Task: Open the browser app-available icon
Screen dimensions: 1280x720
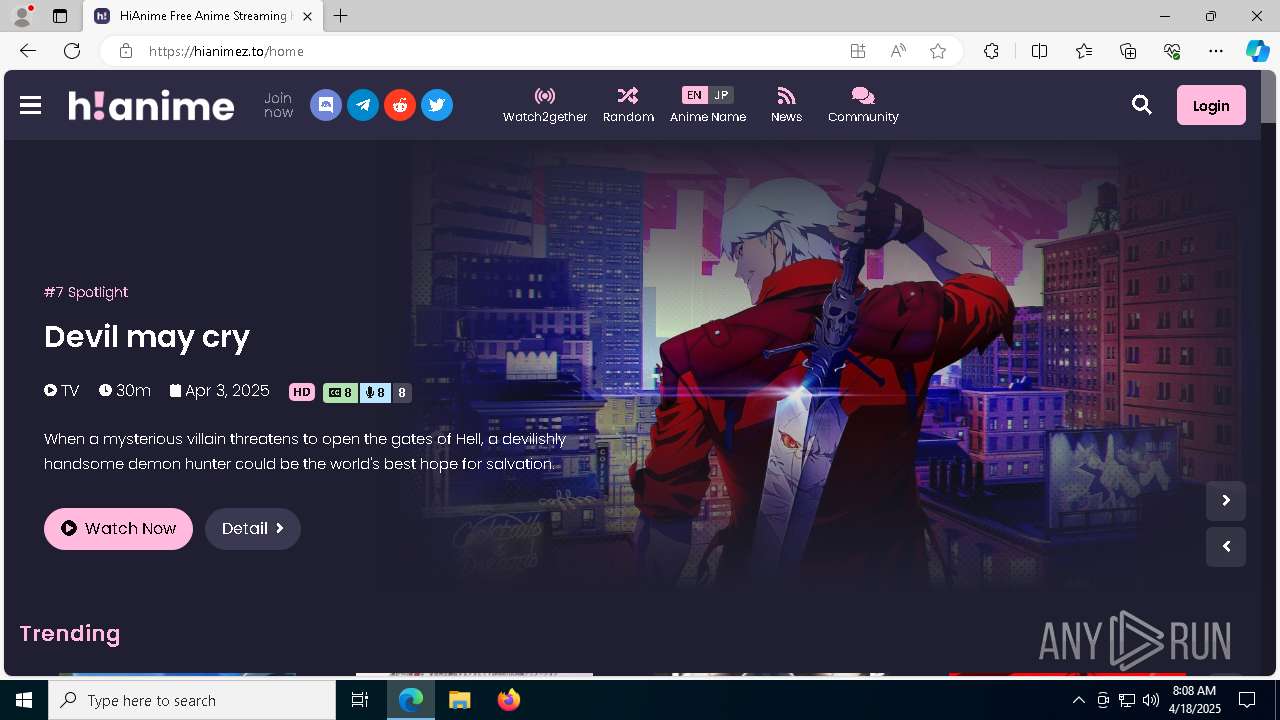Action: pos(858,51)
